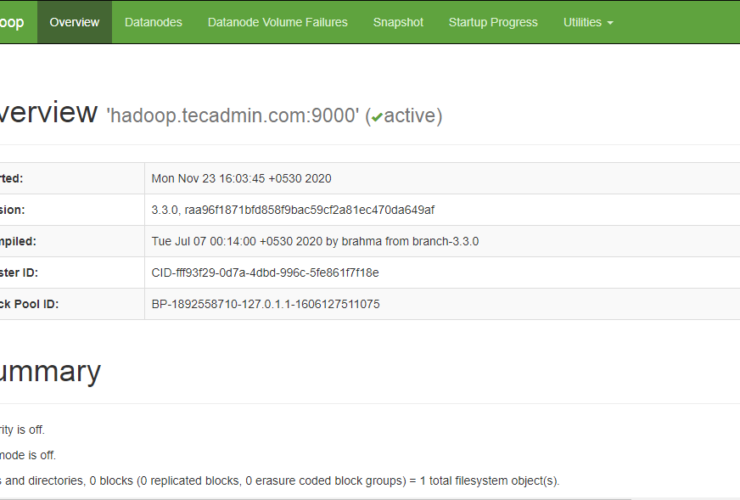Click the Block Pool ID row label
Image resolution: width=740 pixels, height=500 pixels.
click(30, 304)
